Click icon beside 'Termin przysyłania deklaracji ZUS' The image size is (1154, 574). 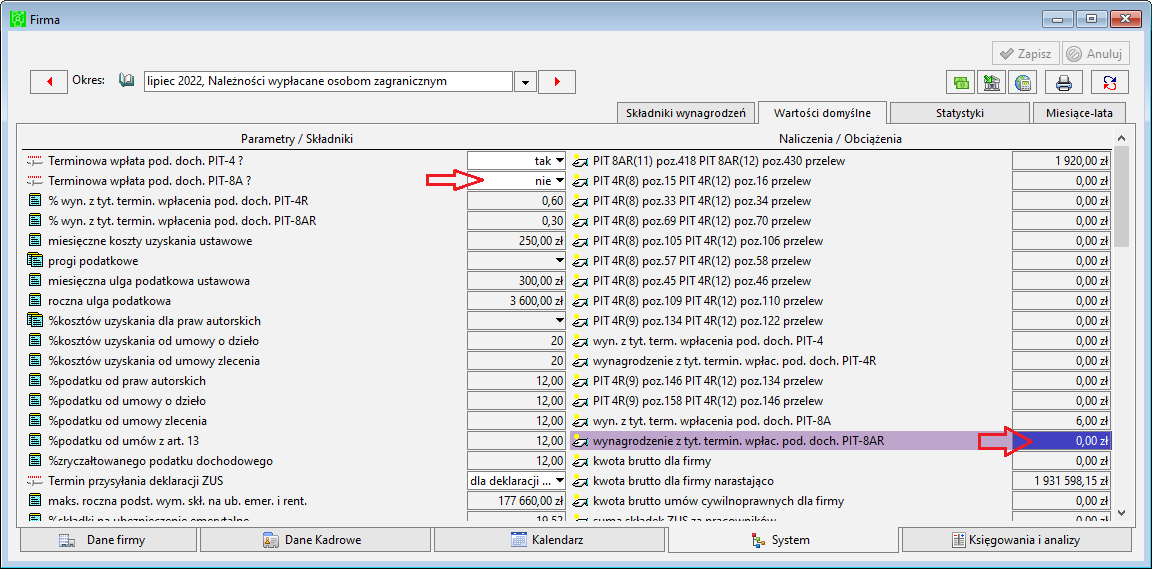tap(35, 481)
